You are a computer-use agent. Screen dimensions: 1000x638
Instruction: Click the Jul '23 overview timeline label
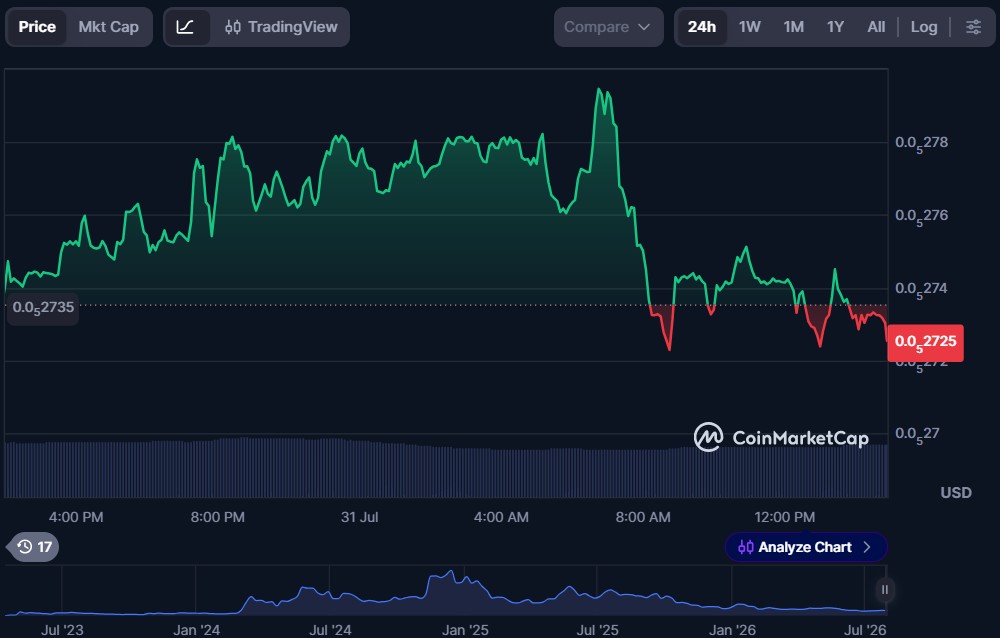[62, 630]
